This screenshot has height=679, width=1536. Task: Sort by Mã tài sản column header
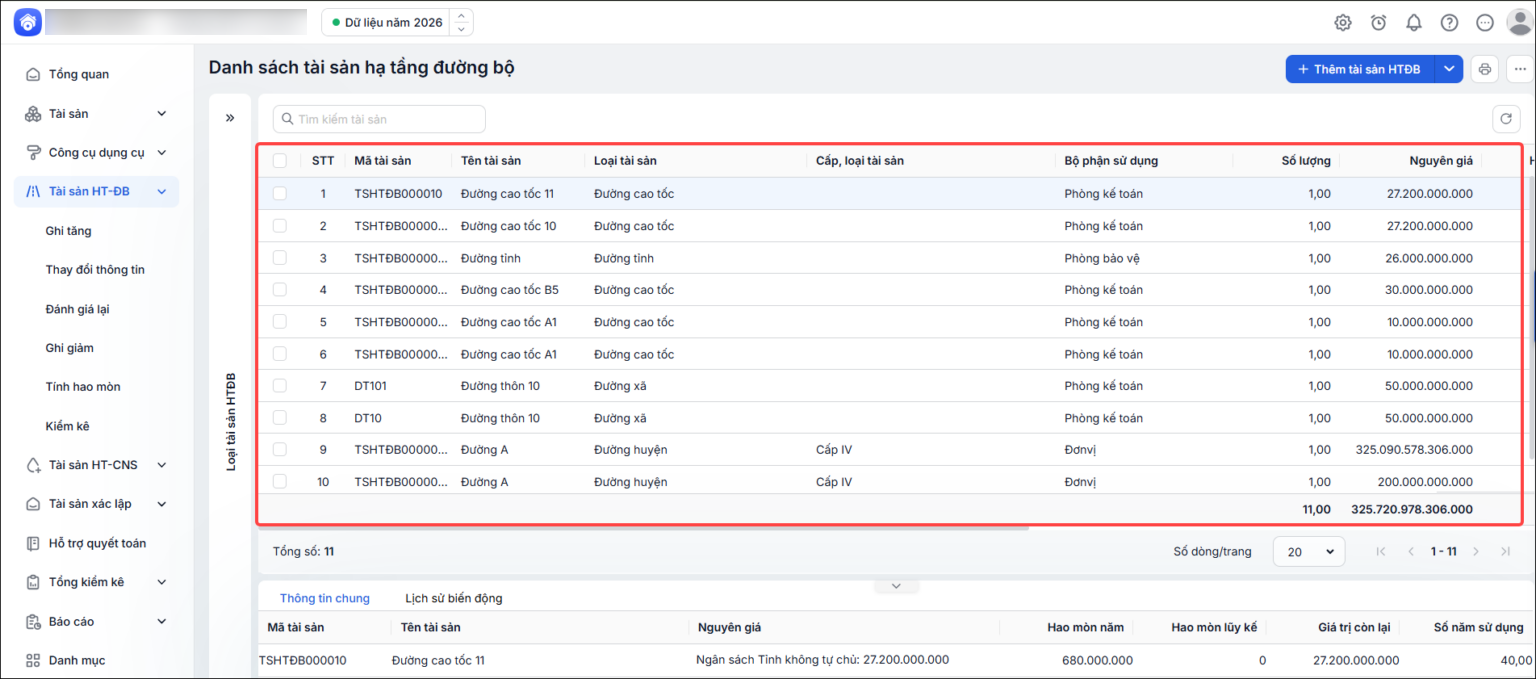coord(383,161)
